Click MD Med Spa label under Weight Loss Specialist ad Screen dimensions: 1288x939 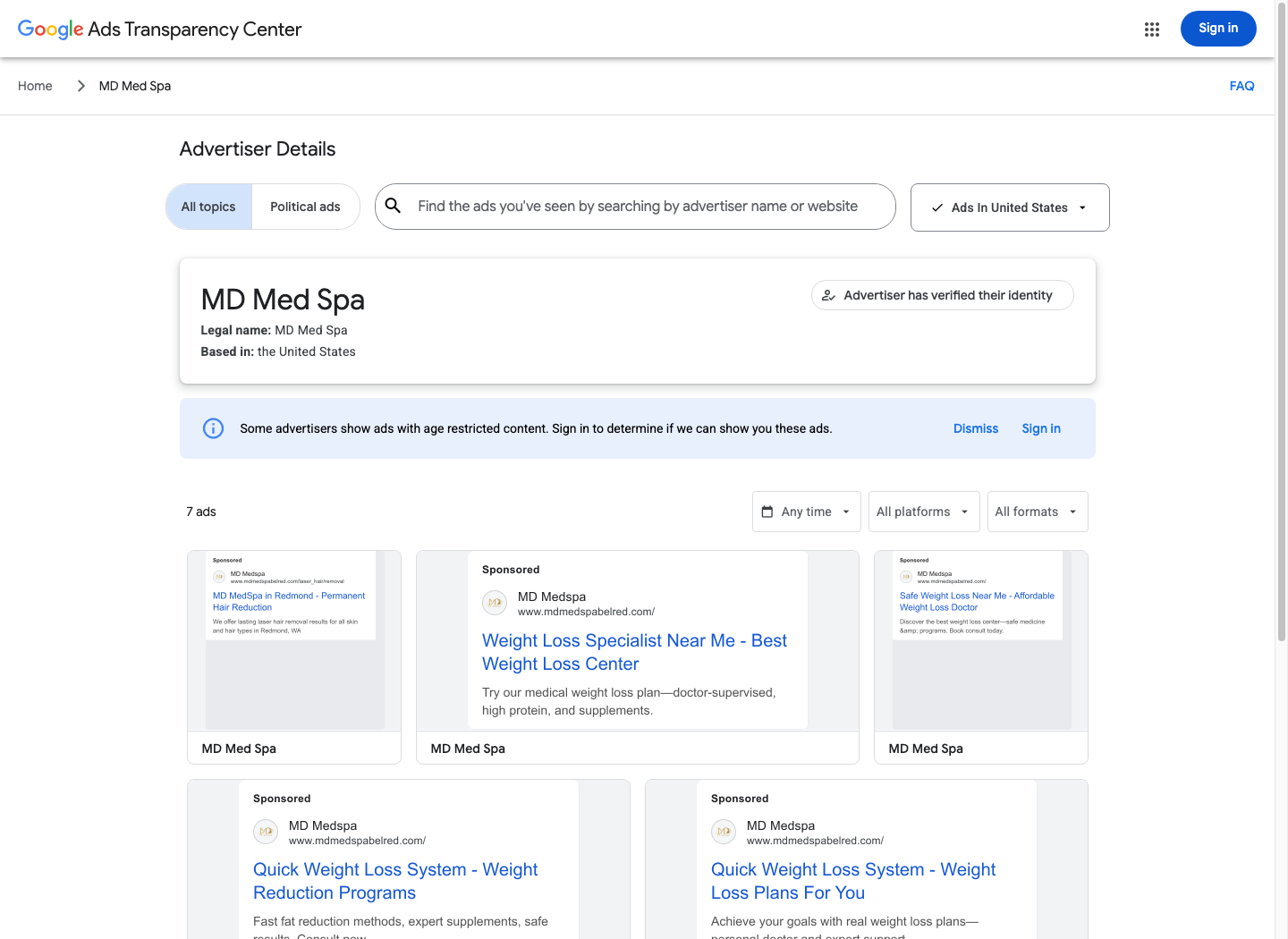(468, 749)
